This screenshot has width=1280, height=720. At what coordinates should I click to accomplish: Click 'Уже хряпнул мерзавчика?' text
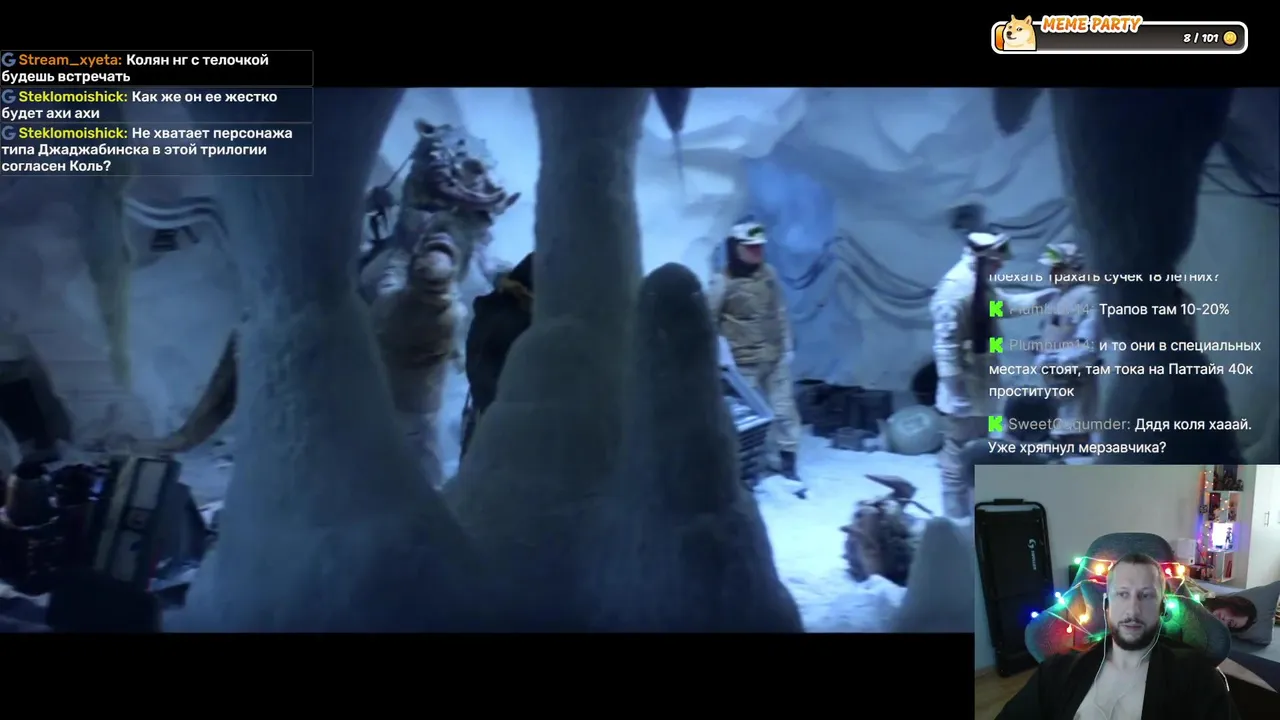(1077, 448)
